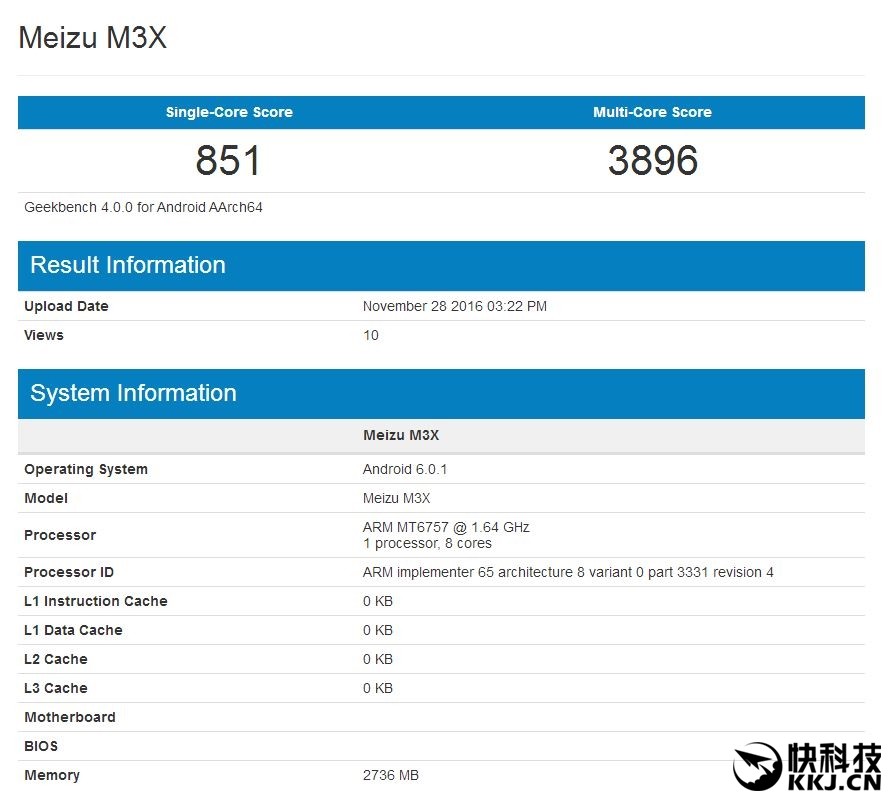Click the Single-Core Score header

(229, 112)
